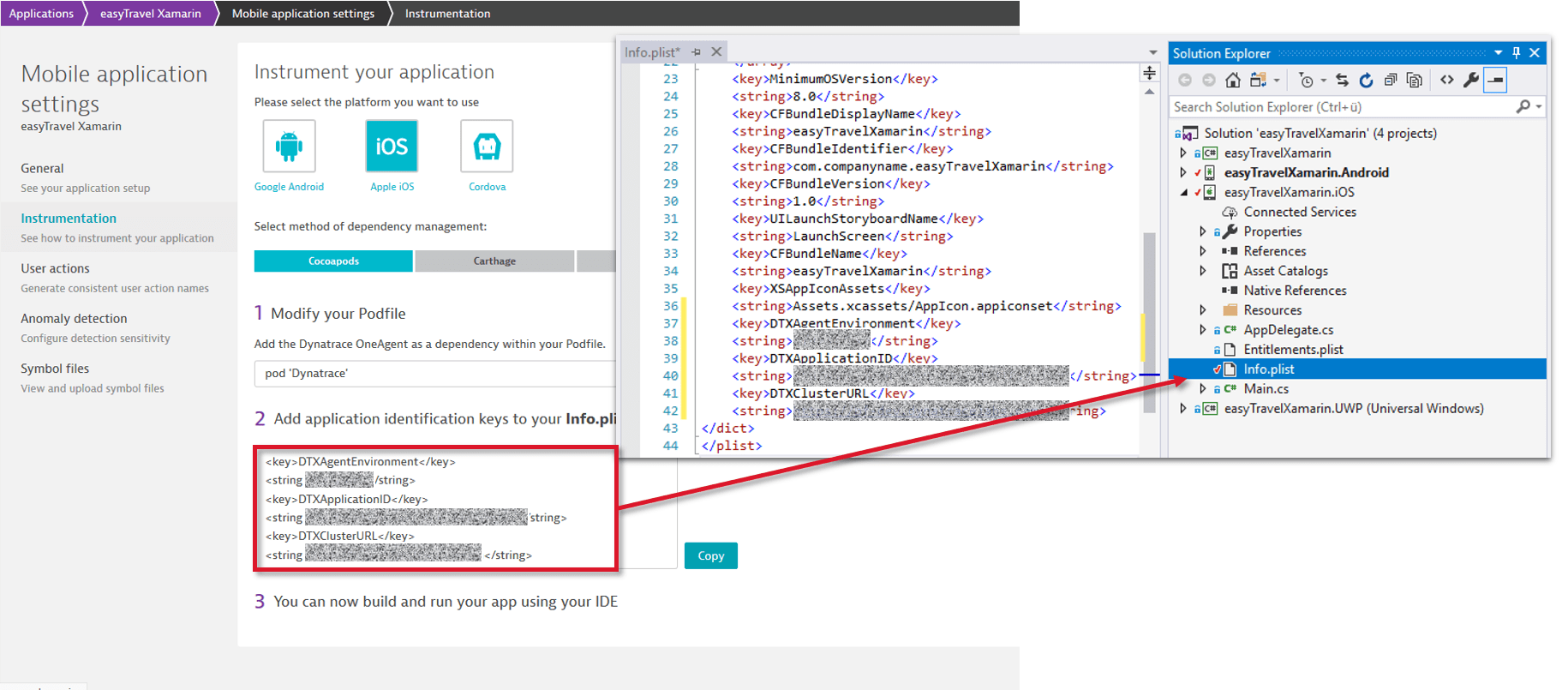Click the Instrumentation breadcrumb
This screenshot has width=1568, height=690.
click(447, 13)
